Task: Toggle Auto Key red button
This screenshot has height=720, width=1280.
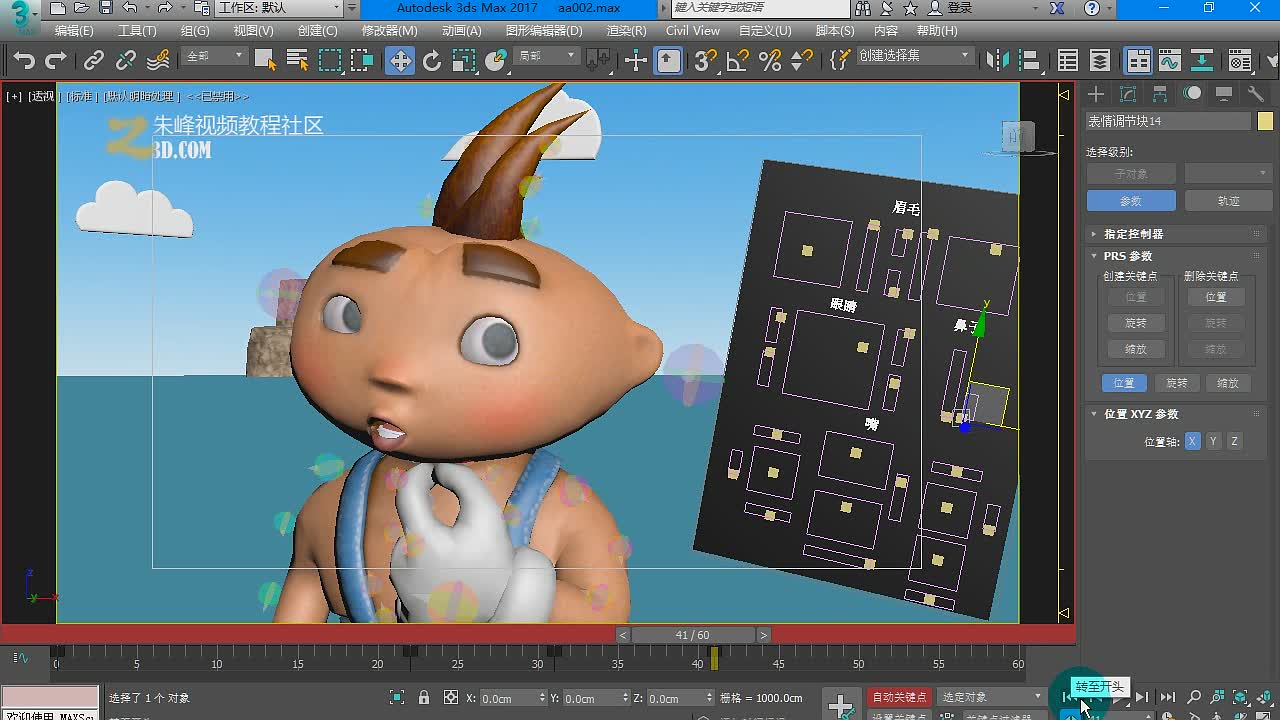Action: (x=899, y=697)
